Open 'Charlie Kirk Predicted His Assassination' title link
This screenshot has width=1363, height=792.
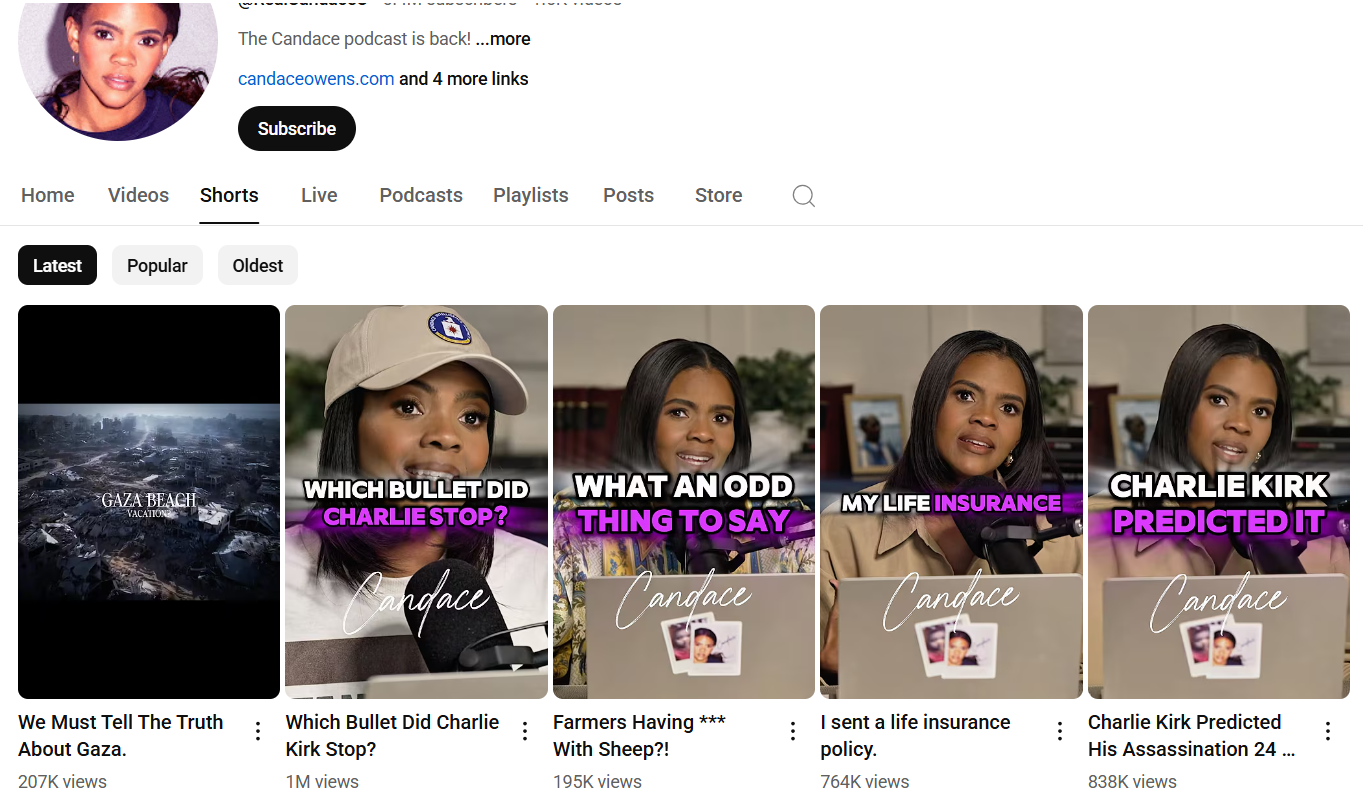pyautogui.click(x=1191, y=735)
